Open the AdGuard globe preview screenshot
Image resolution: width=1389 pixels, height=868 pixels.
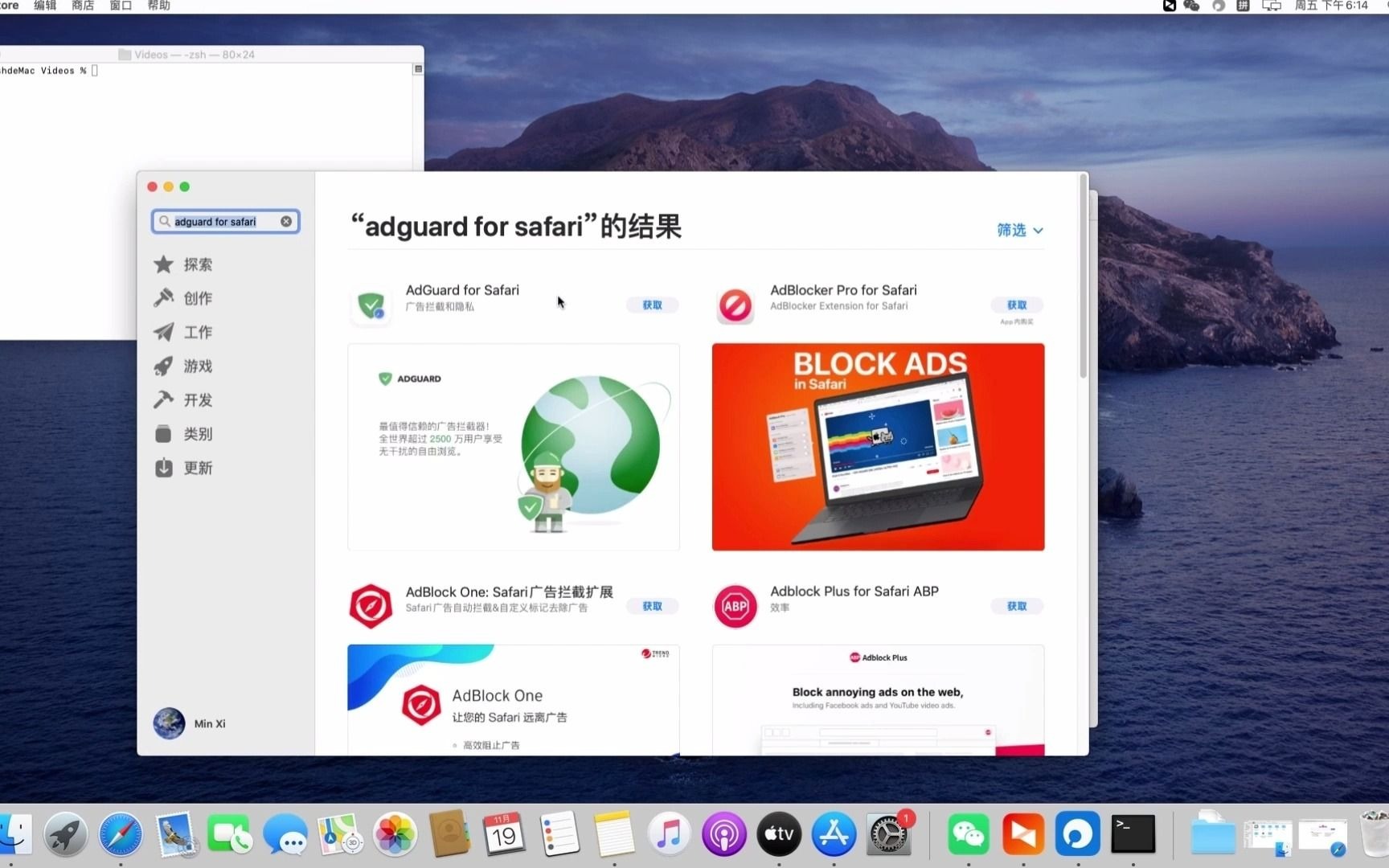coord(514,447)
